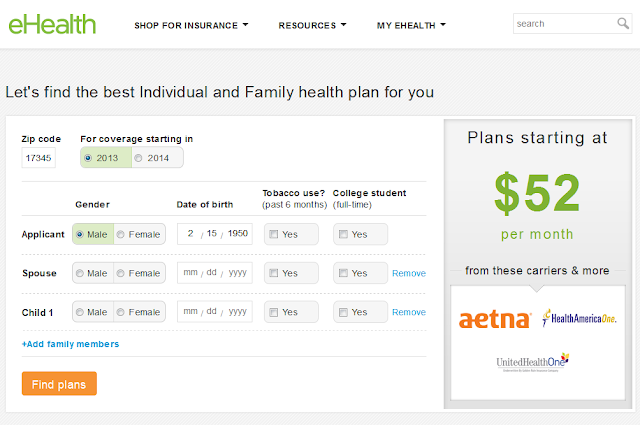Click the Find plans button

[x=59, y=384]
